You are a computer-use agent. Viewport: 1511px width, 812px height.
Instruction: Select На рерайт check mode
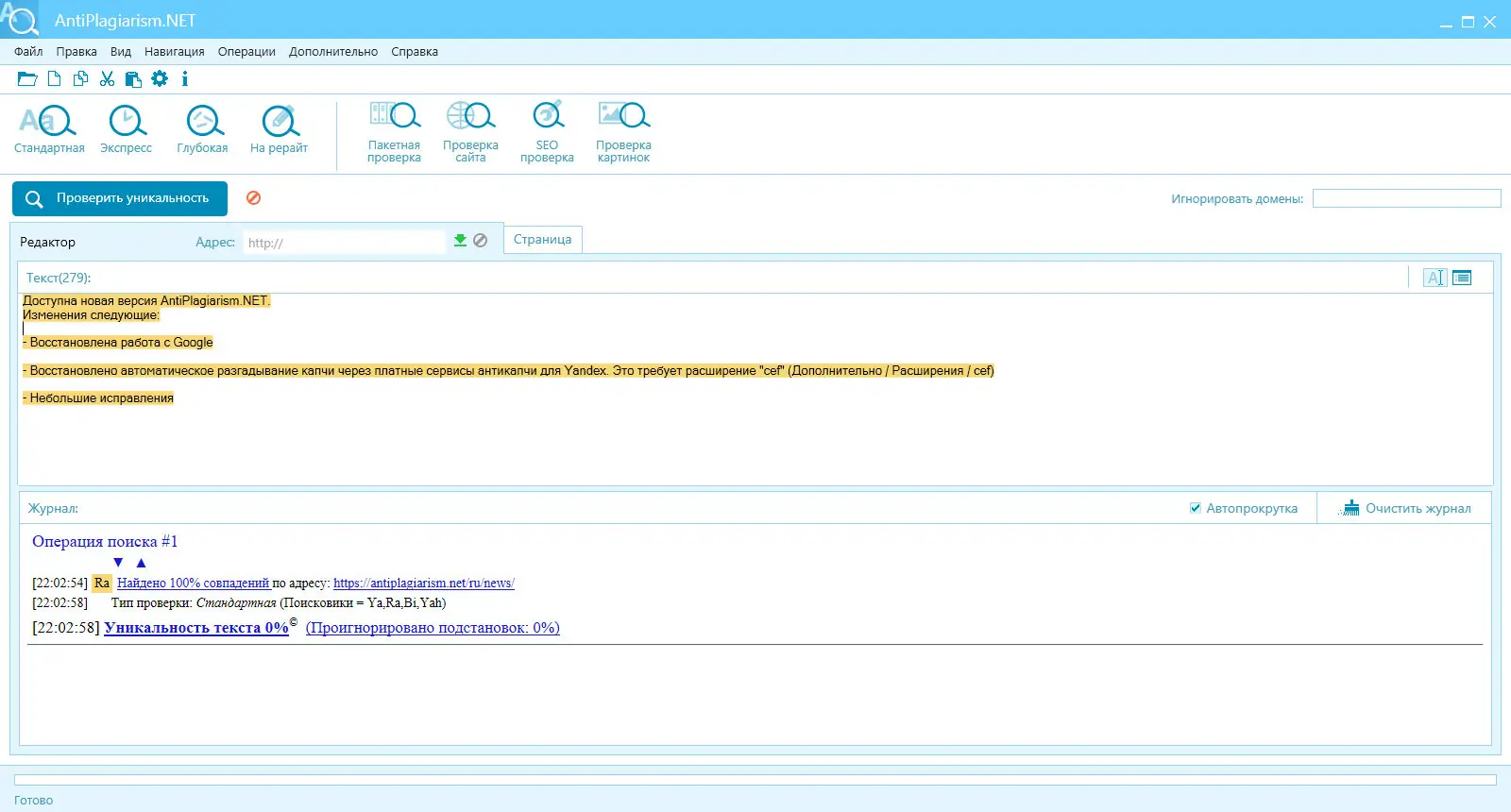(279, 129)
